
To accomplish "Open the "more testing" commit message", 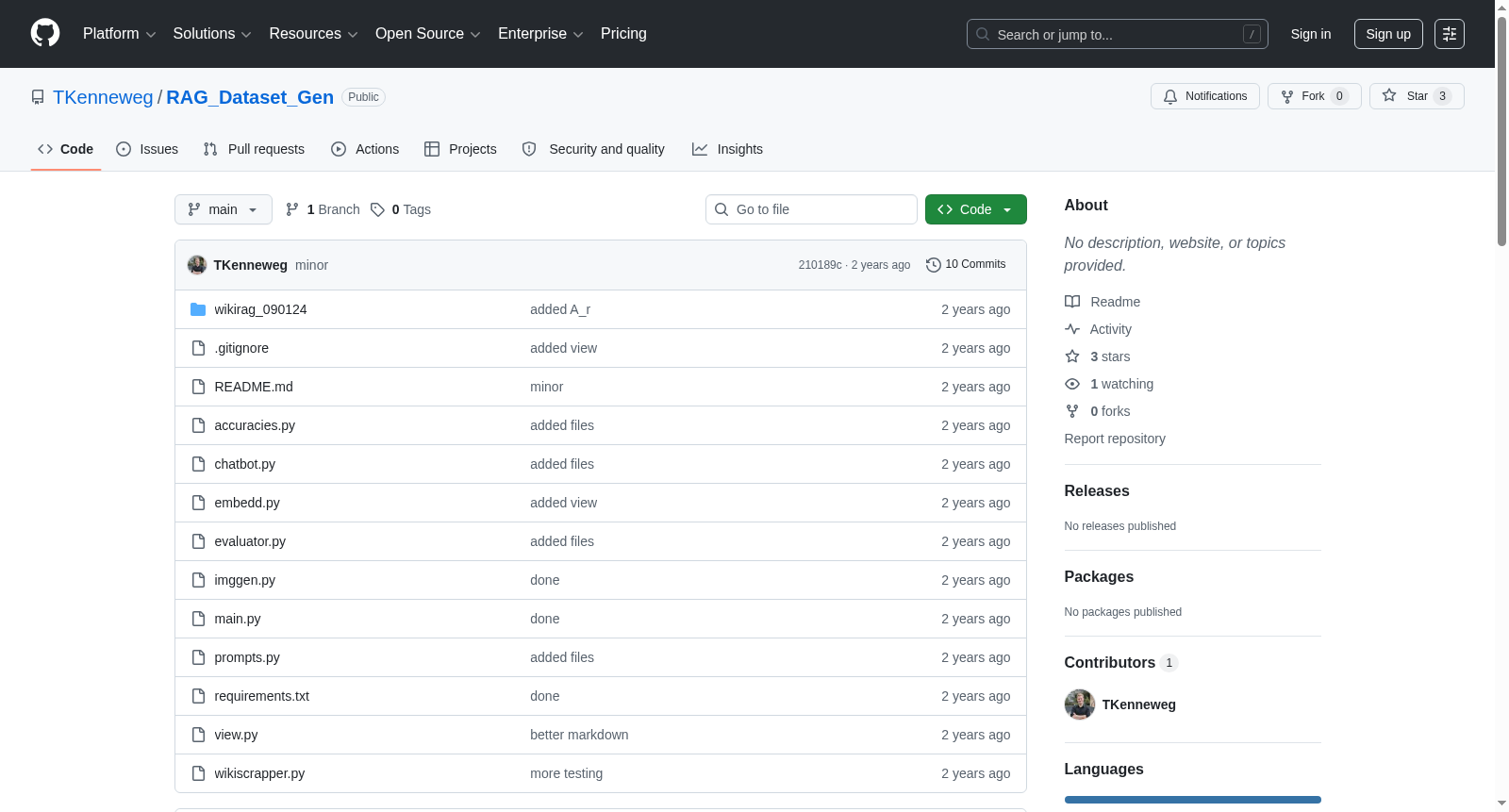I will point(566,773).
